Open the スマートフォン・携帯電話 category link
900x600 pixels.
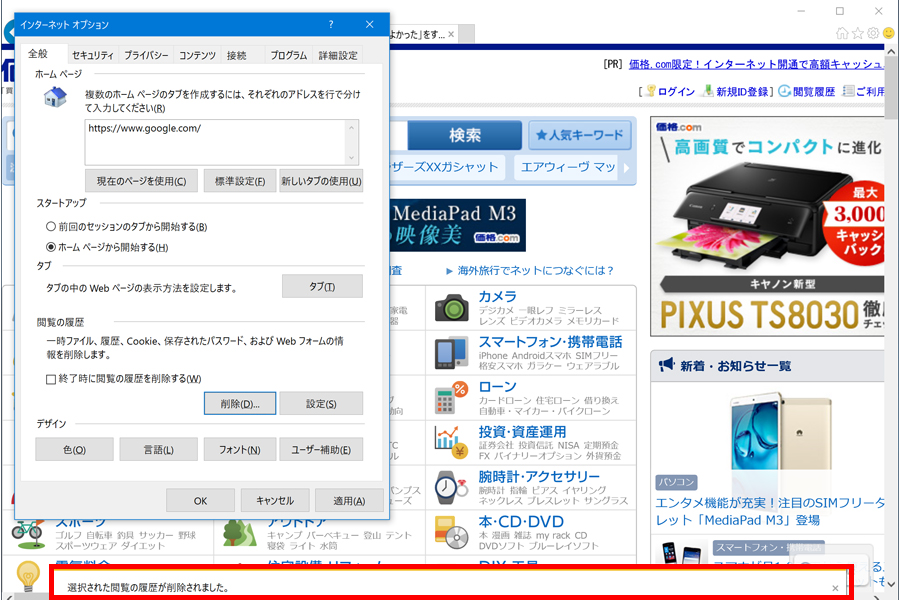pos(550,342)
